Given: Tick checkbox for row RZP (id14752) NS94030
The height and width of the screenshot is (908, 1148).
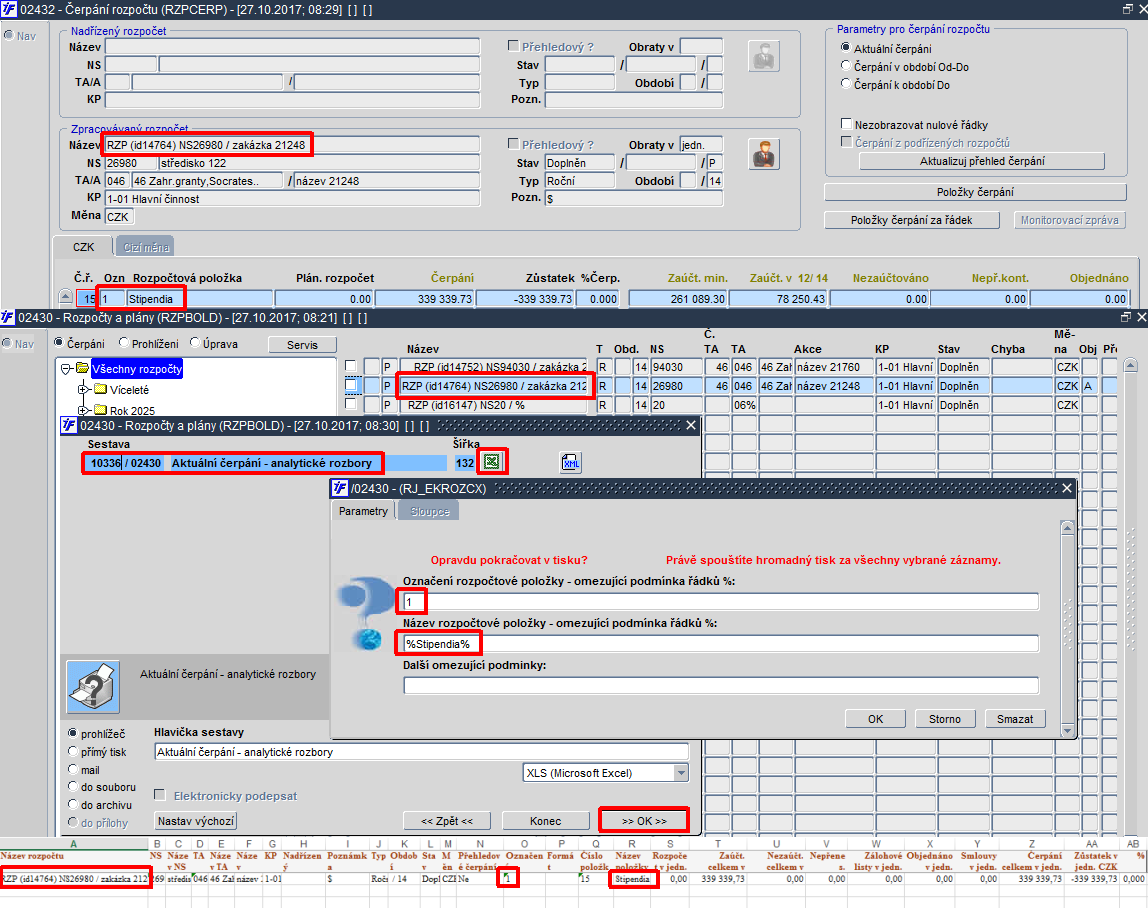Looking at the screenshot, I should point(351,366).
